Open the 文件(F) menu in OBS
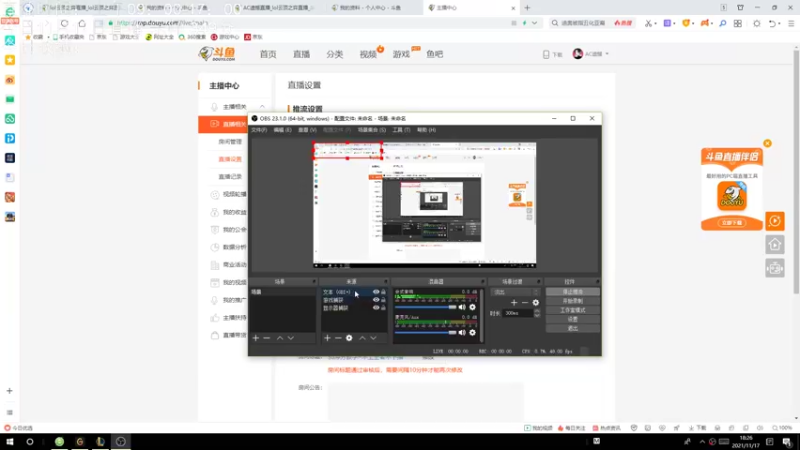The height and width of the screenshot is (450, 800). [x=259, y=130]
